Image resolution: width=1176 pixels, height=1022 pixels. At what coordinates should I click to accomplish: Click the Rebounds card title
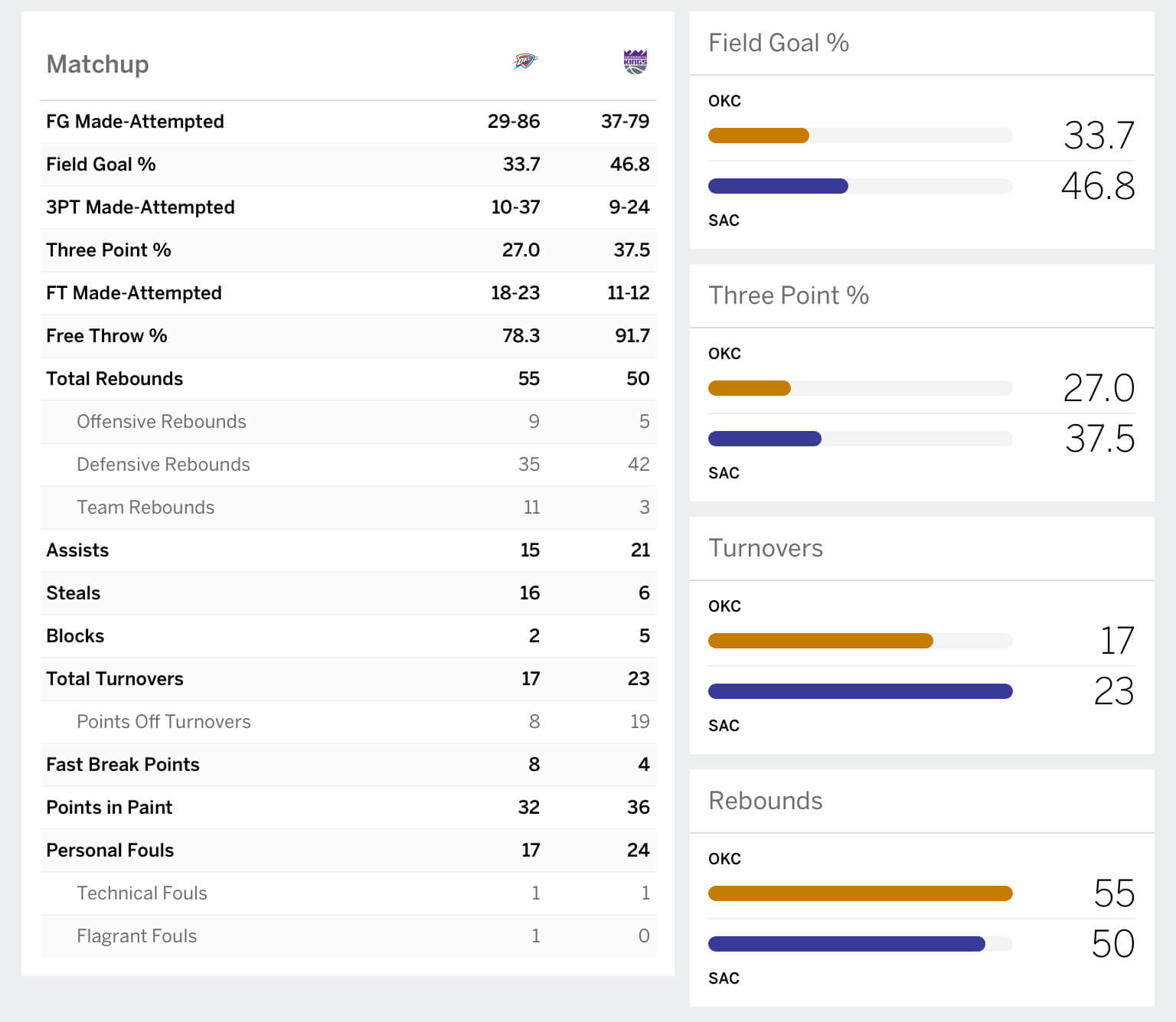pos(765,801)
